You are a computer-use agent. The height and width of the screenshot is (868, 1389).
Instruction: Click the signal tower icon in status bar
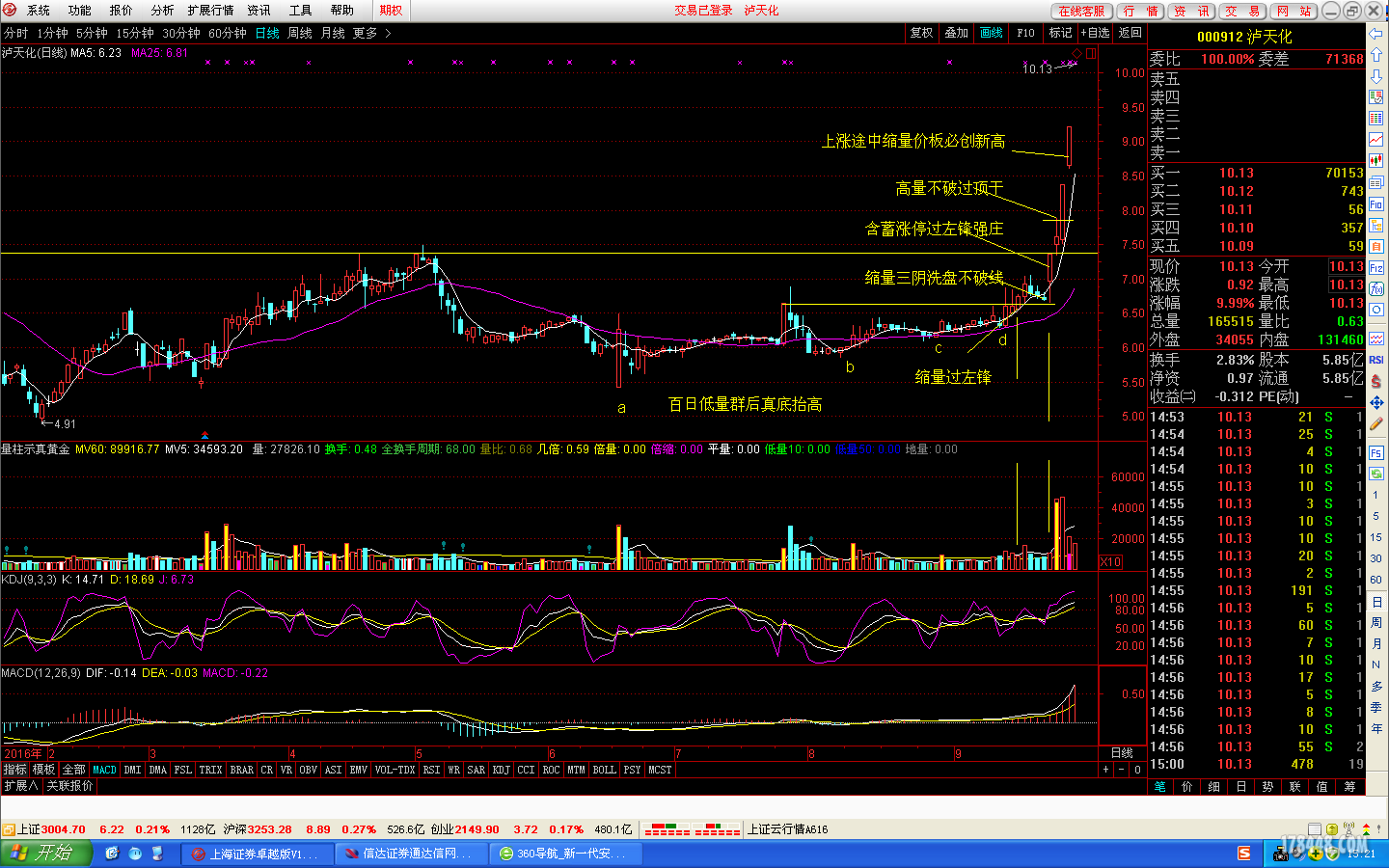[x=1349, y=828]
